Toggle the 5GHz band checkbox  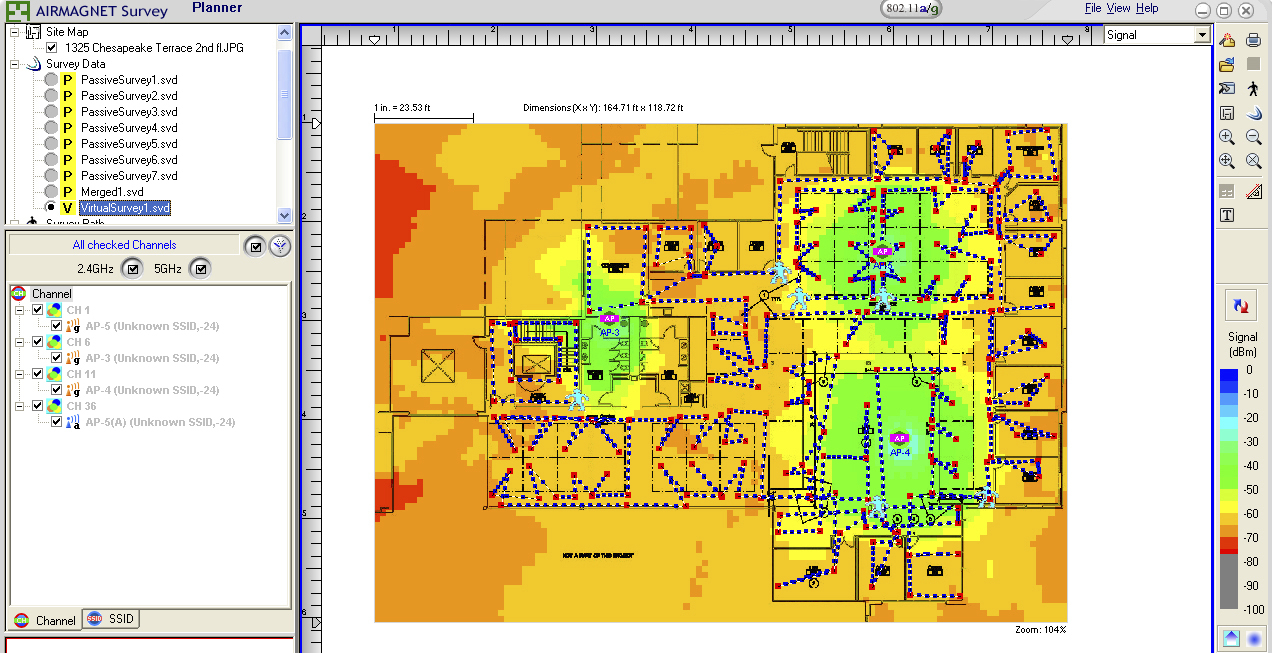pyautogui.click(x=200, y=268)
